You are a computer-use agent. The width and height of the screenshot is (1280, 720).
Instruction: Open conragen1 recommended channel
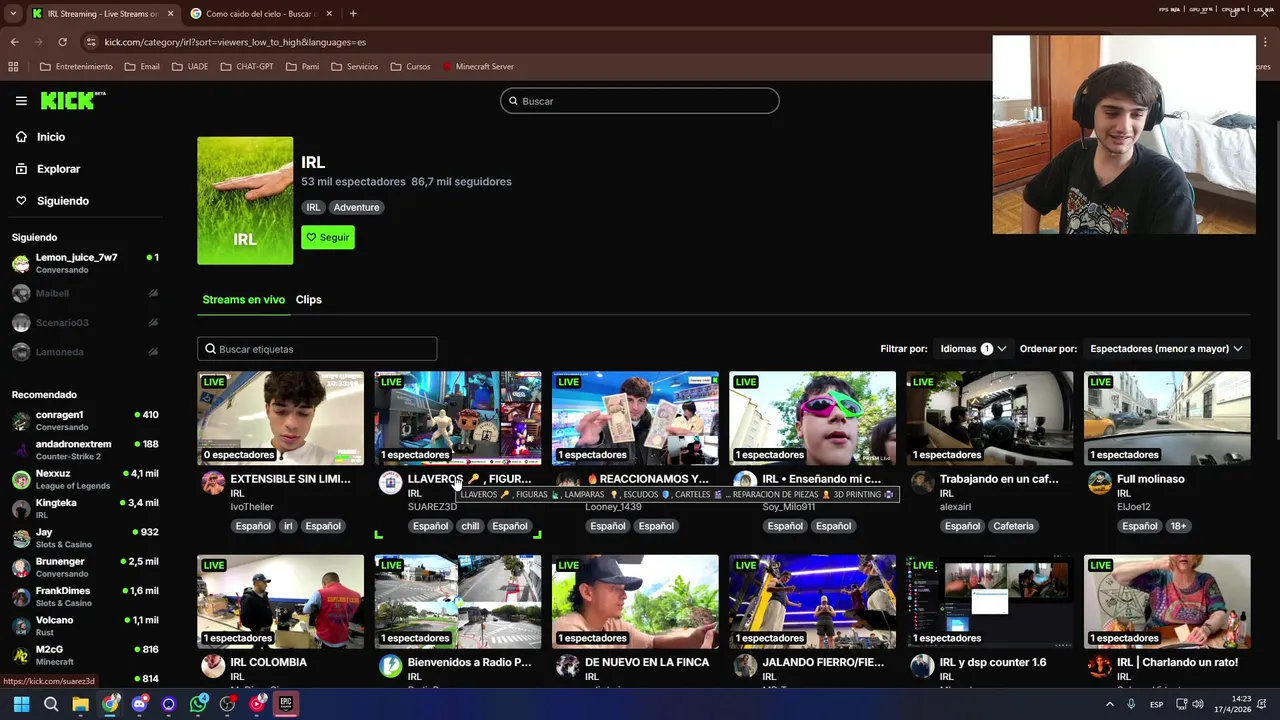point(85,420)
